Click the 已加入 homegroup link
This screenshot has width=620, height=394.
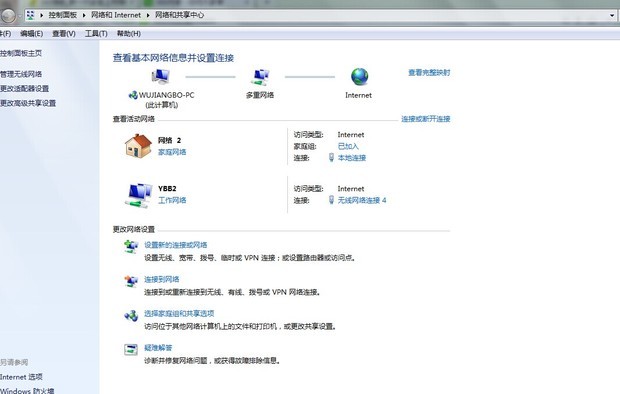click(x=348, y=146)
